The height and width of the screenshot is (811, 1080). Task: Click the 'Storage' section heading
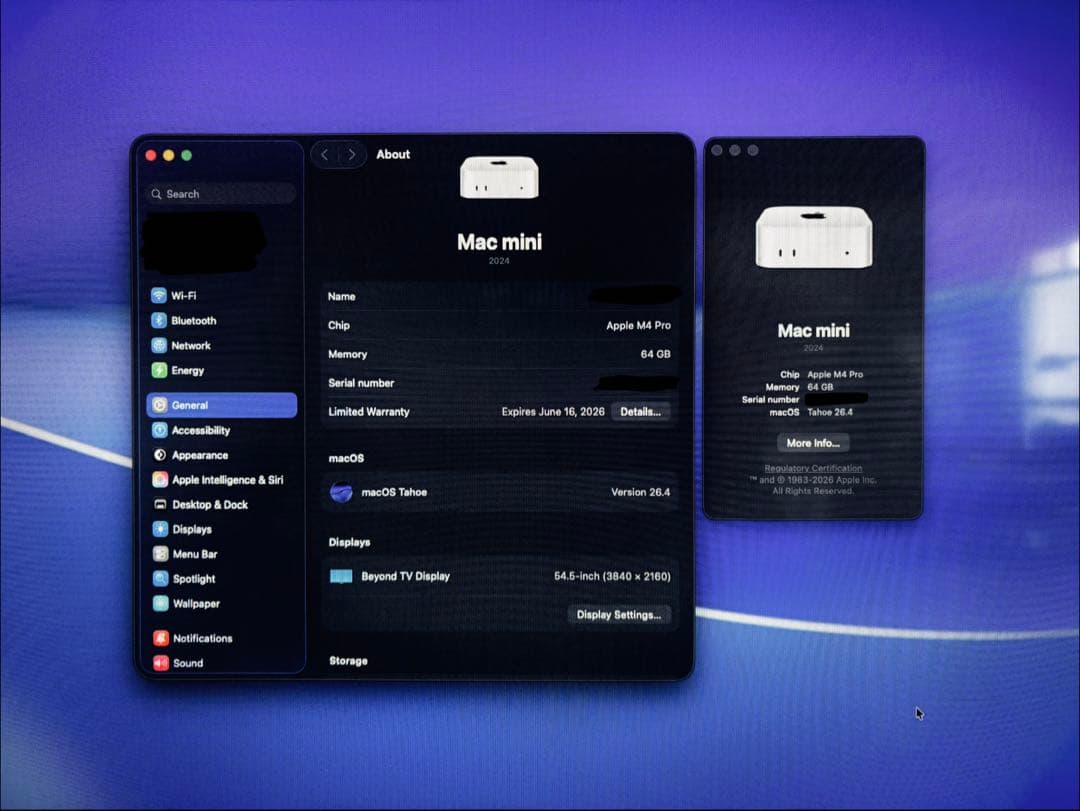[x=349, y=661]
